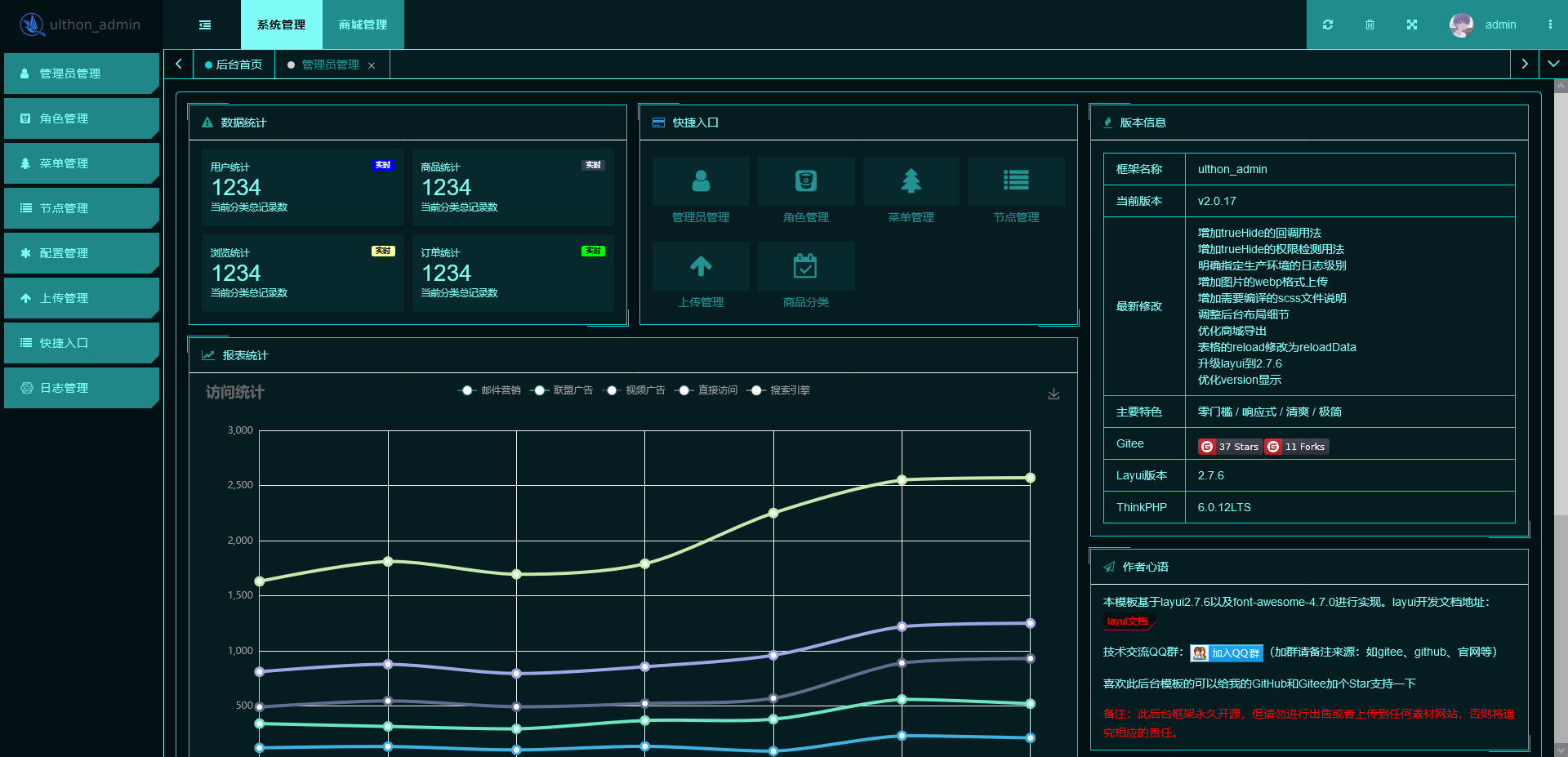Collapse the sidebar with the menu-fold icon
Screen dimensions: 1568x757
coord(205,24)
